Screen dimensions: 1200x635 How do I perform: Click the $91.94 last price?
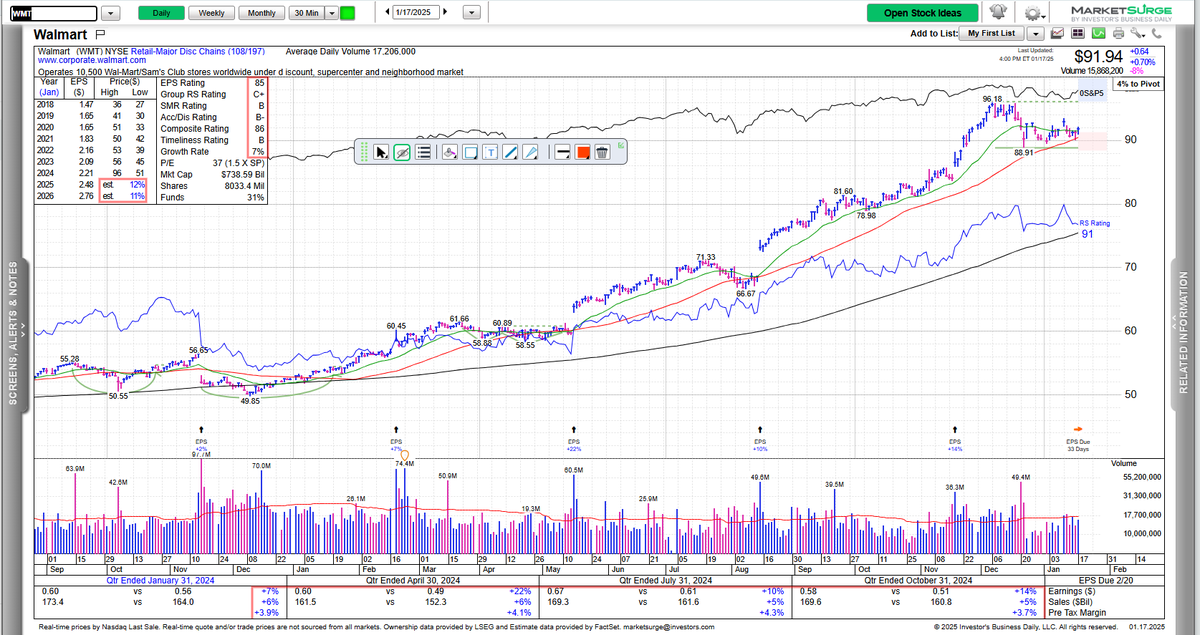coord(1099,57)
